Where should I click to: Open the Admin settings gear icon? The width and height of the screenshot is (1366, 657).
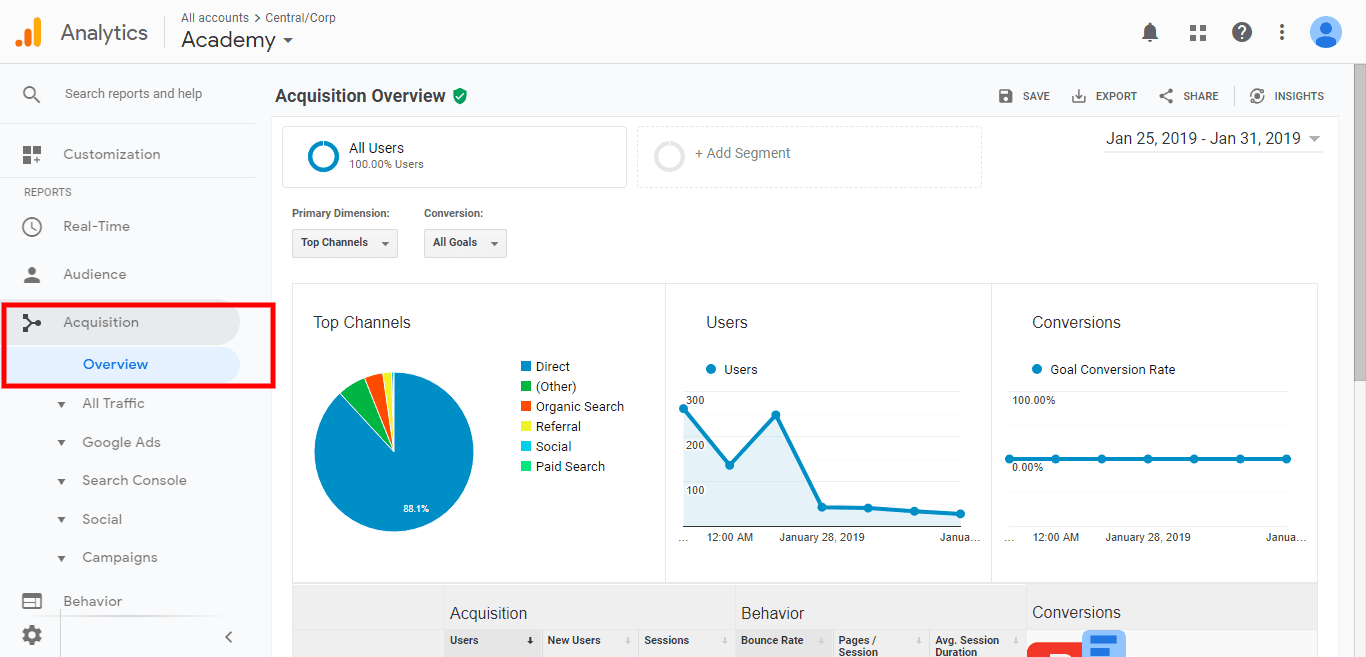pos(32,635)
